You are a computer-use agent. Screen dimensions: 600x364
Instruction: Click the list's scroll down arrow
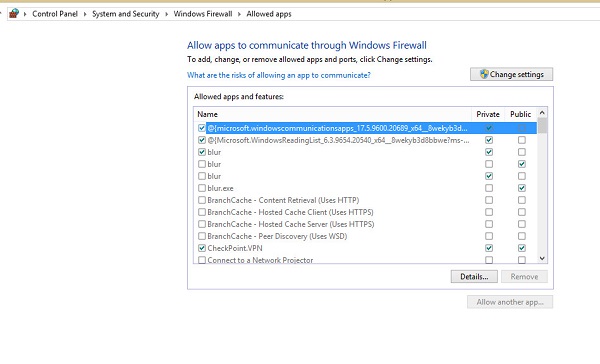(x=542, y=258)
